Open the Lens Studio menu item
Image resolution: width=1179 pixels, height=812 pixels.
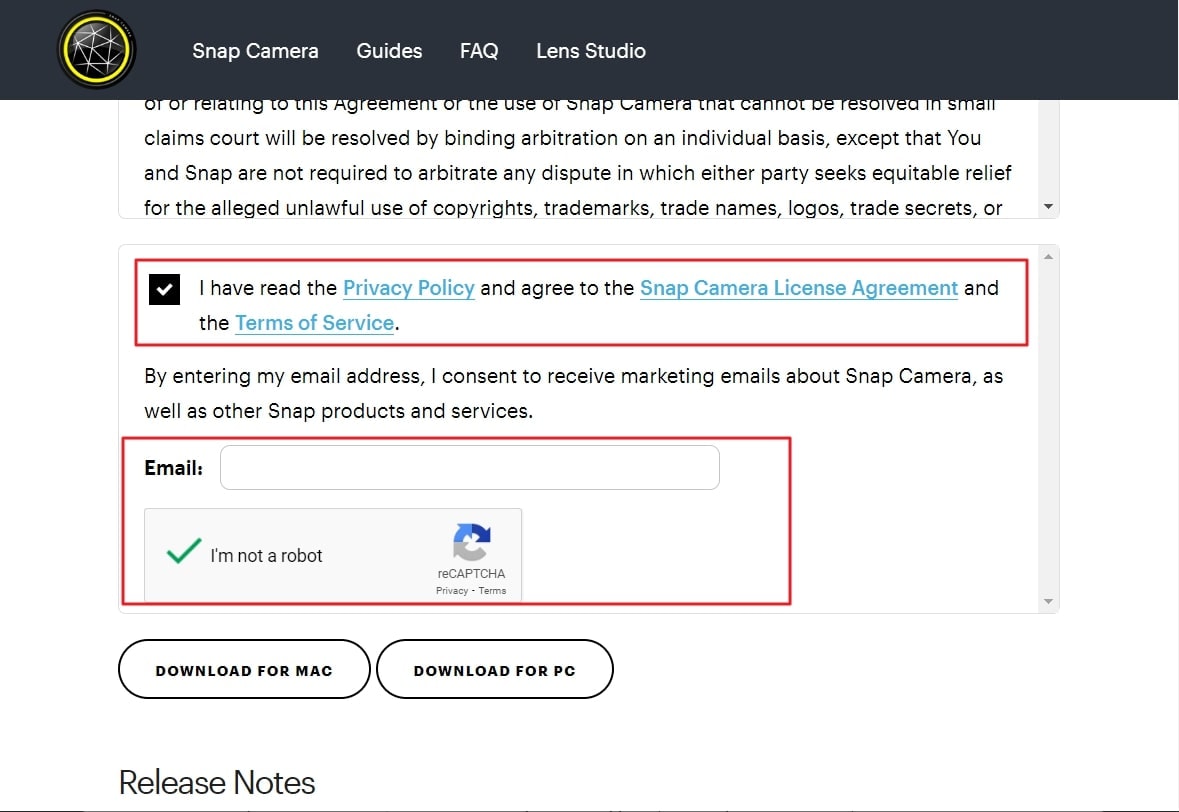click(x=590, y=51)
